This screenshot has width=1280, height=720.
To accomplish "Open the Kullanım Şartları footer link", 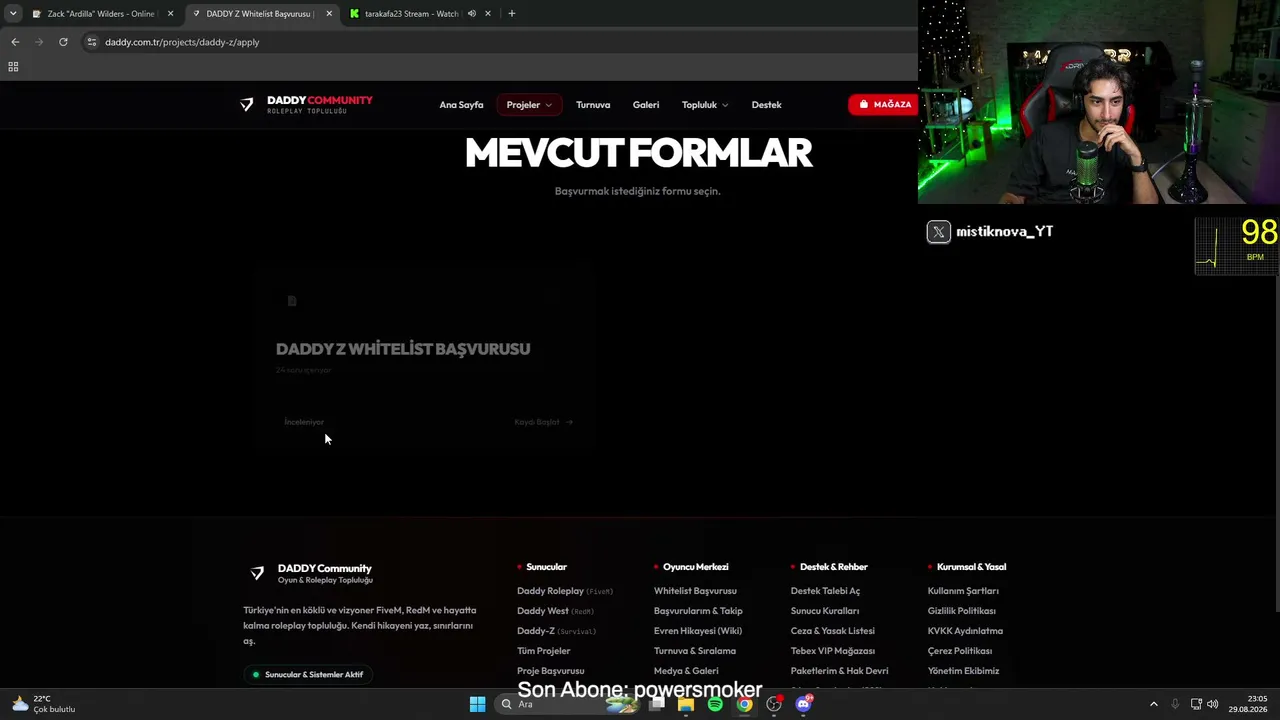I will (x=963, y=591).
